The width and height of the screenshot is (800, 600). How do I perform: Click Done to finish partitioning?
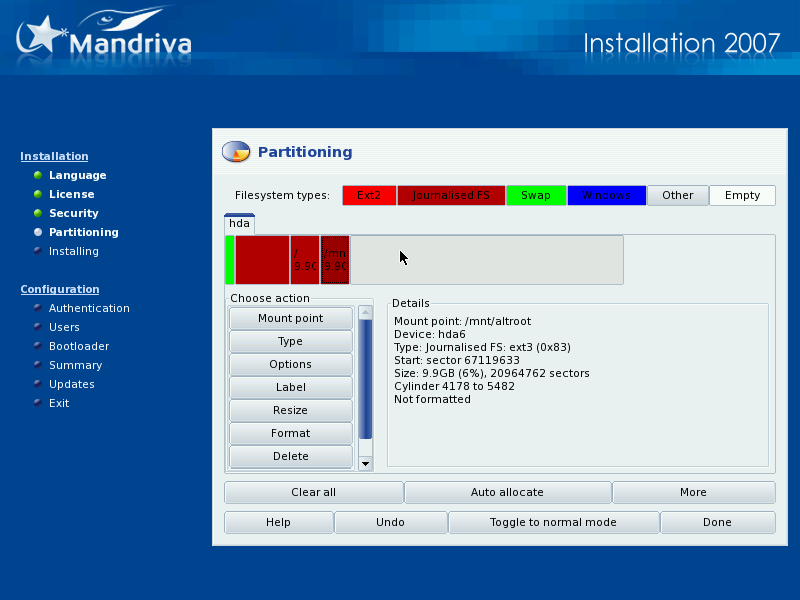point(718,522)
